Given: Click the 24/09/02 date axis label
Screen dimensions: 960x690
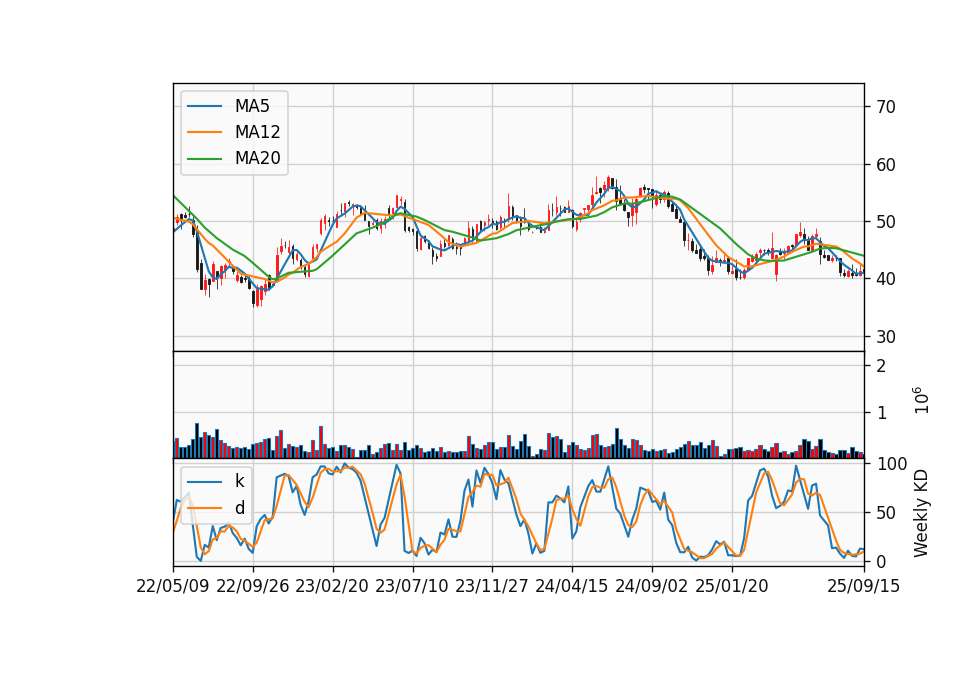Looking at the screenshot, I should click(651, 586).
